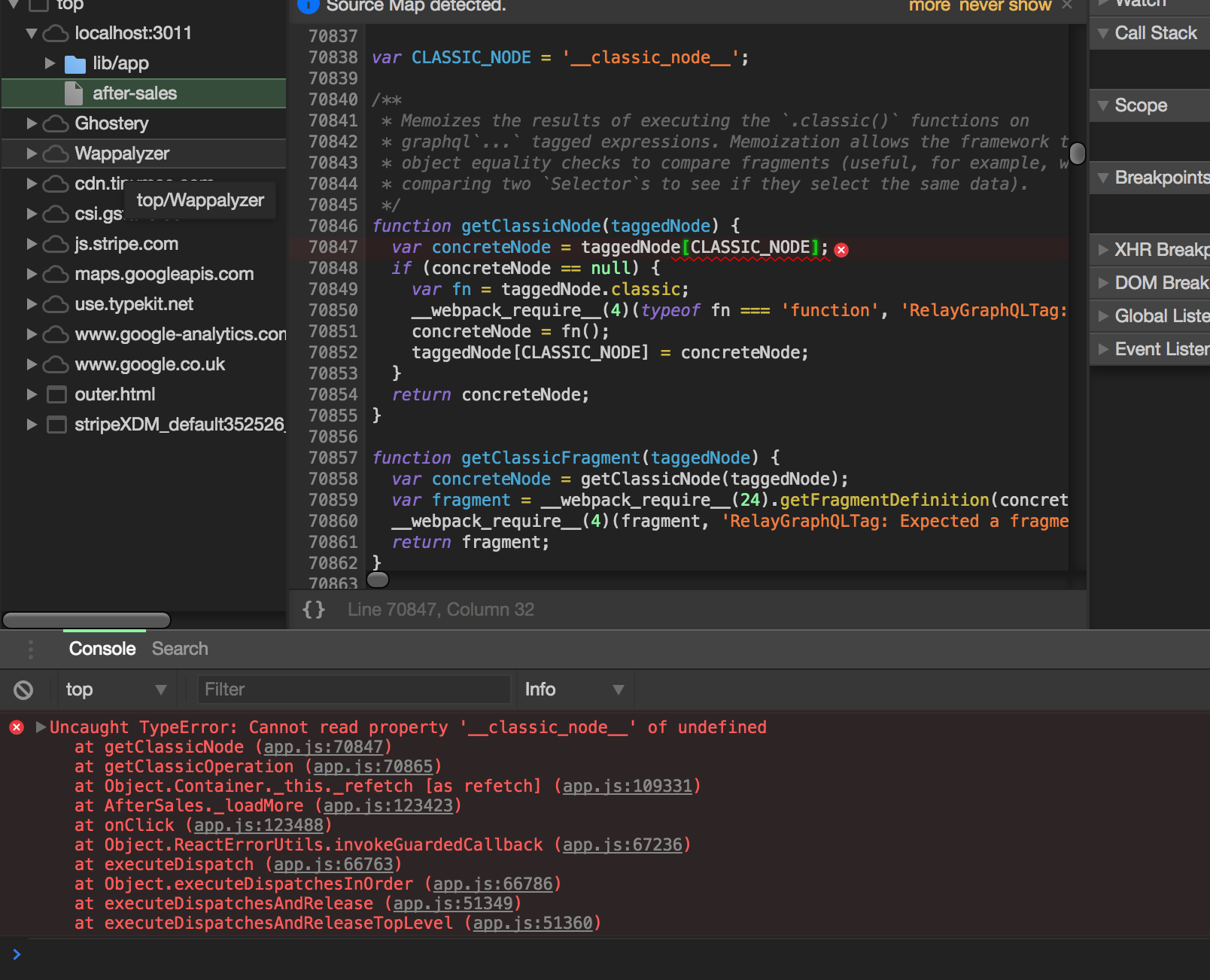Expand the www.google-analytics.com node
The height and width of the screenshot is (980, 1210).
coord(32,334)
